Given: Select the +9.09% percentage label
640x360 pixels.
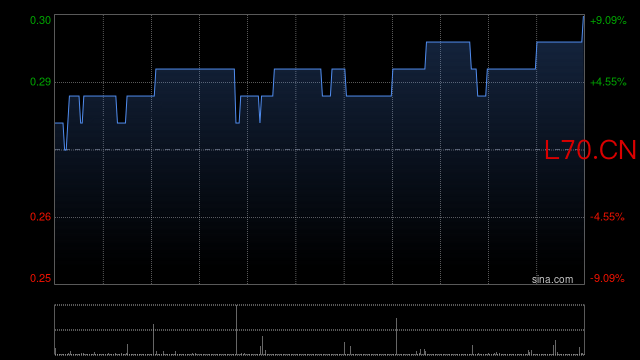Looking at the screenshot, I should click(608, 20).
